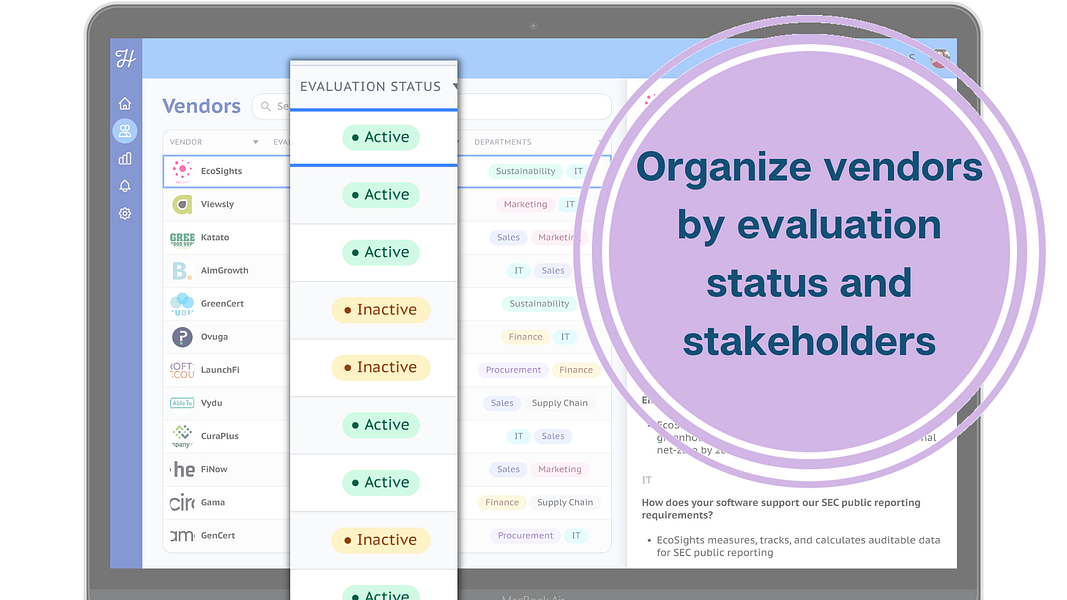
Task: Click the Marketing tag in Viewsly row
Action: [x=525, y=204]
